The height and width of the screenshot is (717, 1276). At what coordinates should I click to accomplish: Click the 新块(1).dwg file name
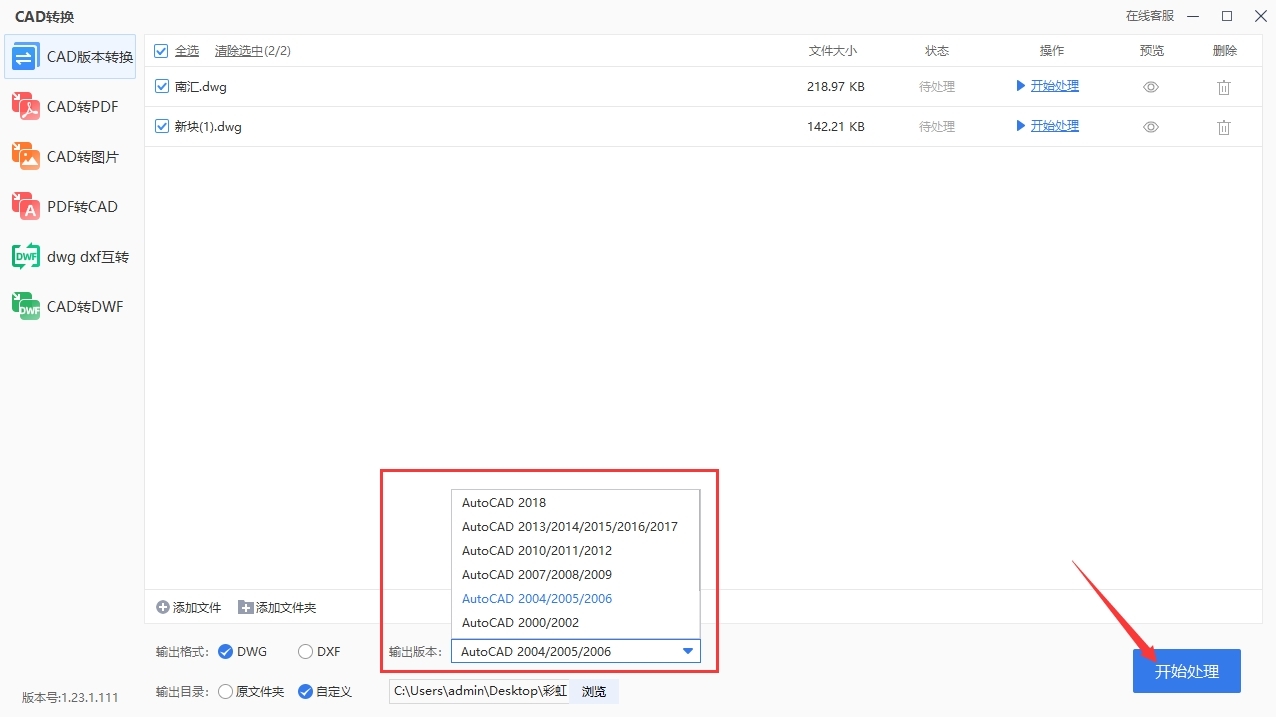point(208,127)
